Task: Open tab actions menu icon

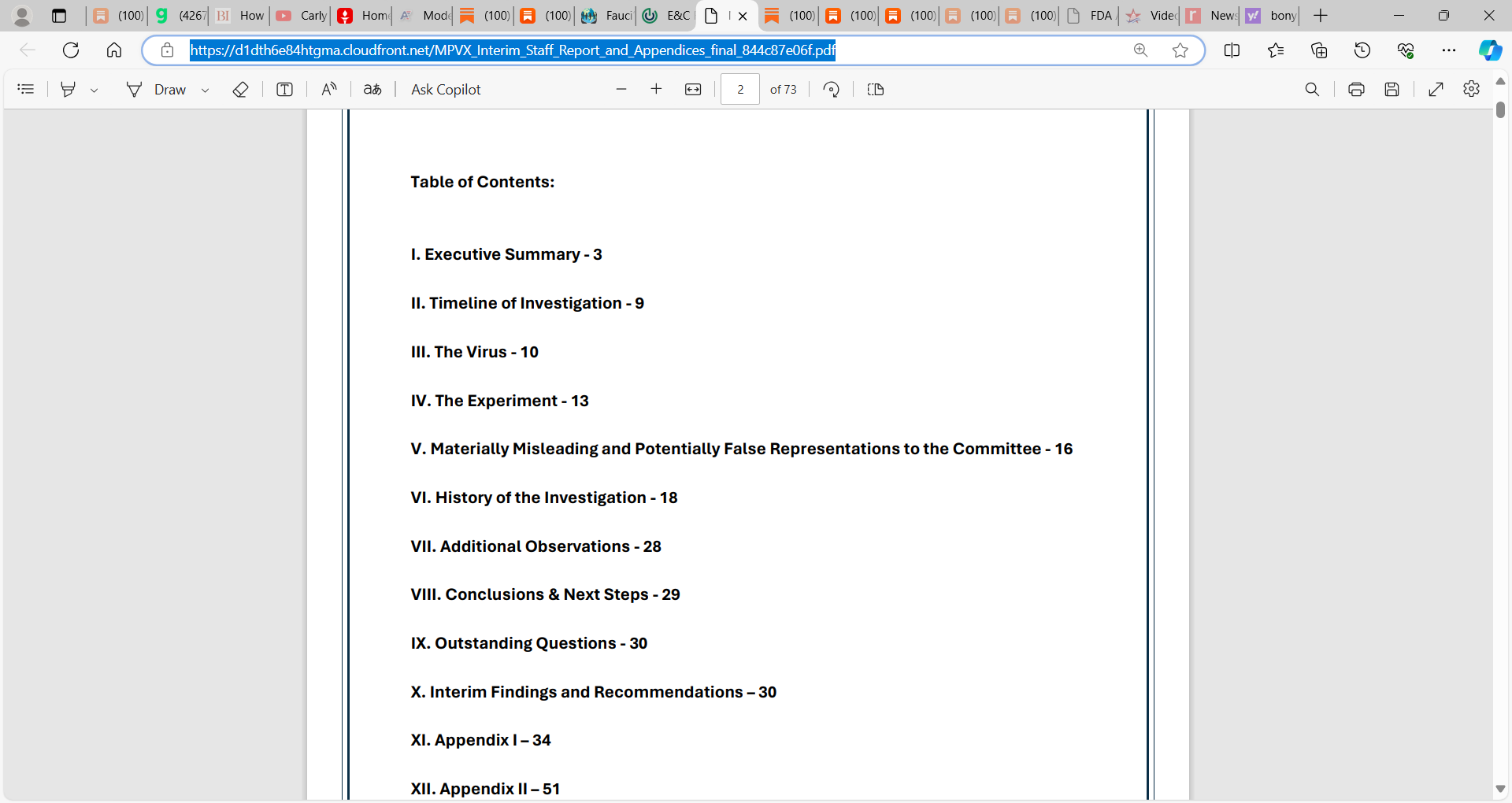Action: tap(59, 16)
